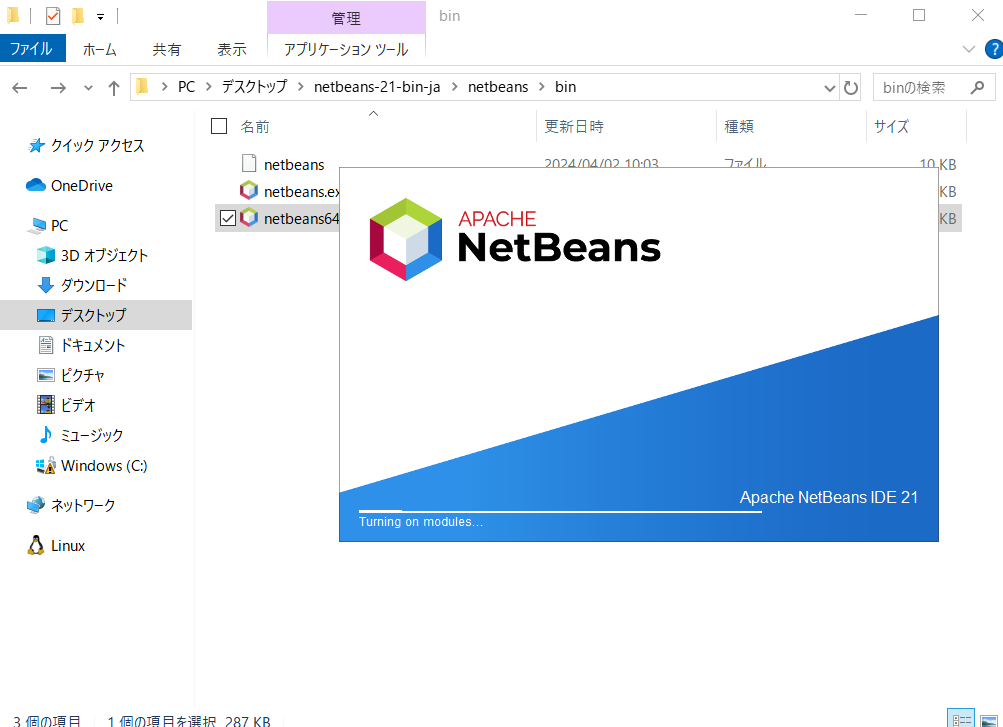This screenshot has width=1003, height=727.
Task: Select デスクトップ in navigation pane
Action: pyautogui.click(x=96, y=315)
